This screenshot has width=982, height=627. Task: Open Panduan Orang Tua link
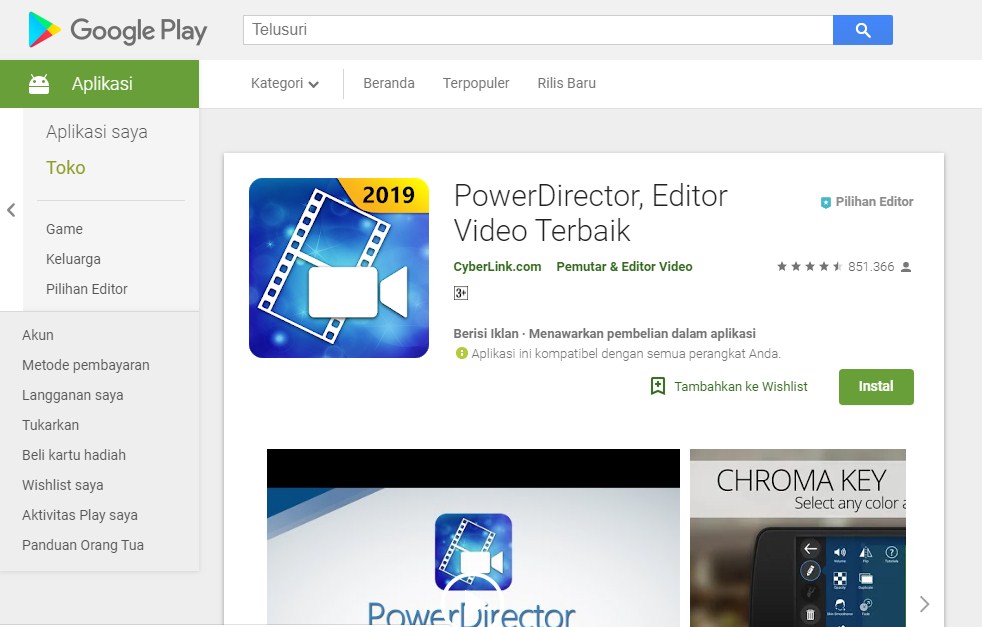click(x=83, y=546)
